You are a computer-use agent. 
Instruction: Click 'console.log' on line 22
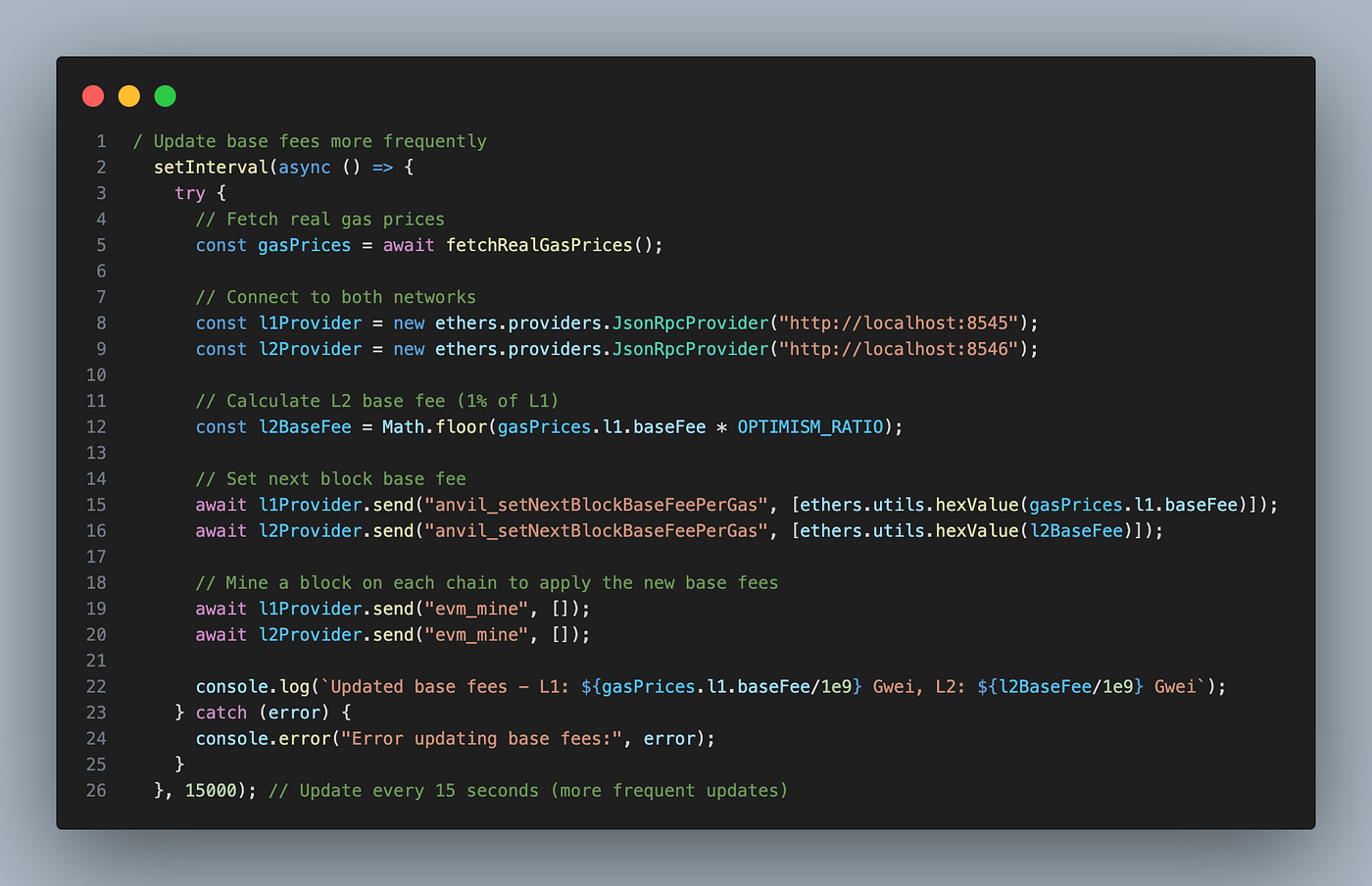point(253,687)
